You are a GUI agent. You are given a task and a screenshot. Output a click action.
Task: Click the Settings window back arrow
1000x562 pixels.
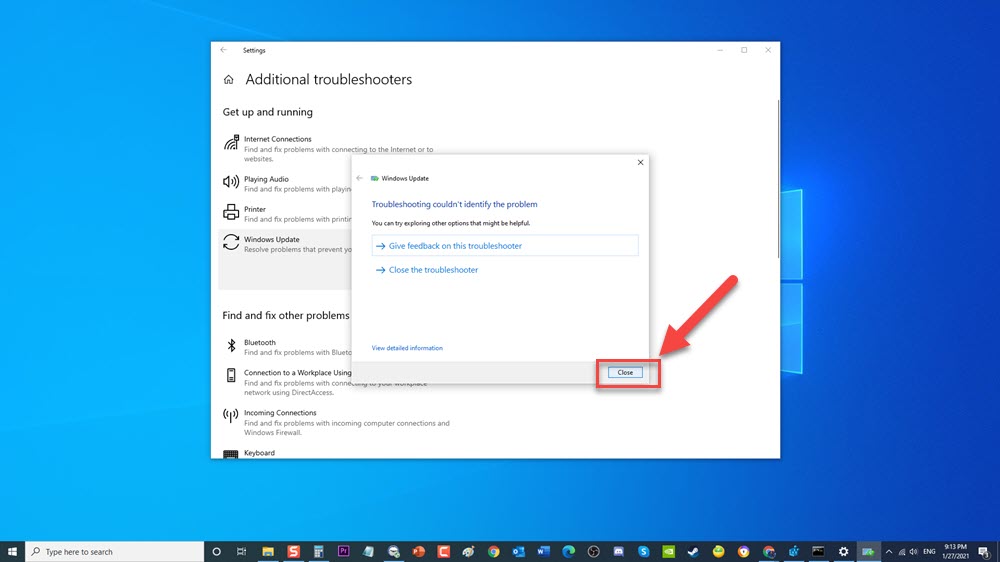point(223,50)
